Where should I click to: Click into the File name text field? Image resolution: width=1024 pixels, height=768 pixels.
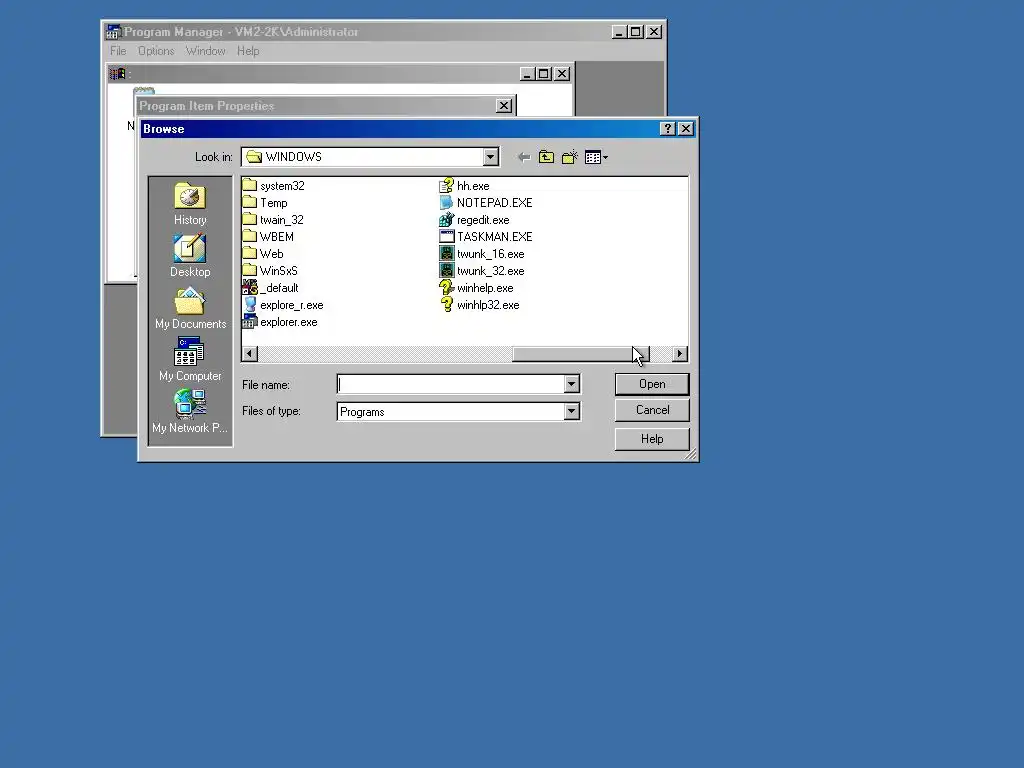tap(451, 384)
